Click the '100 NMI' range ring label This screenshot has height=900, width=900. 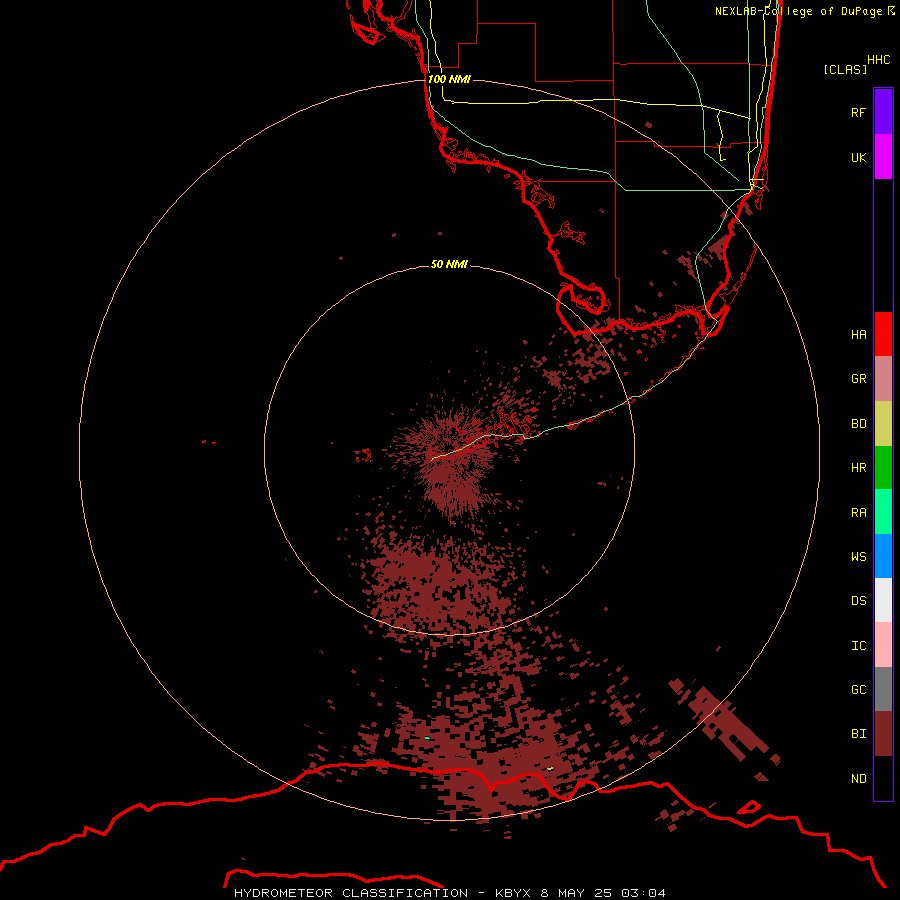click(x=449, y=79)
